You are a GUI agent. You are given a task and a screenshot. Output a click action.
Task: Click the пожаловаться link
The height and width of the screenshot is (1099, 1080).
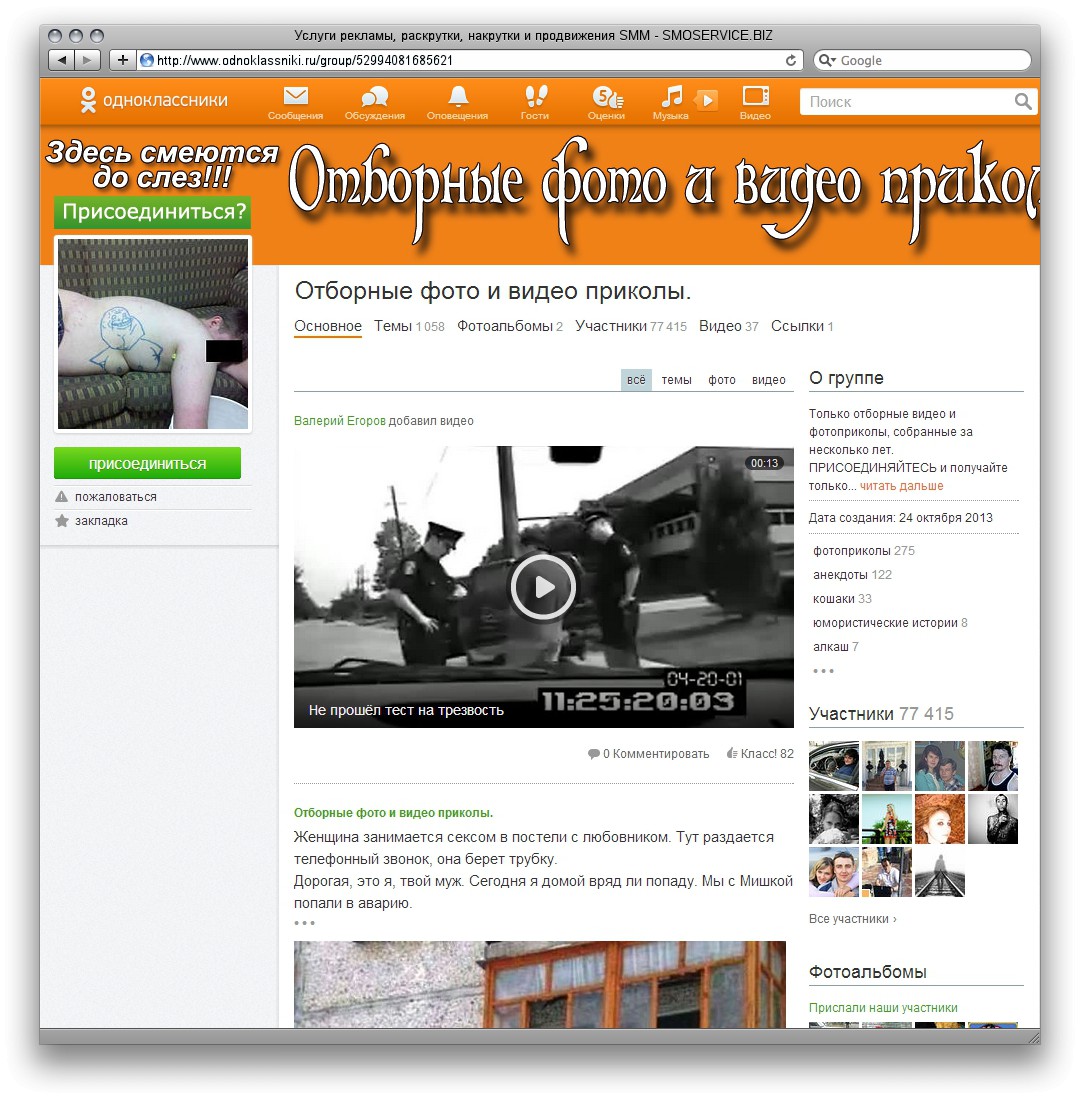click(x=116, y=496)
